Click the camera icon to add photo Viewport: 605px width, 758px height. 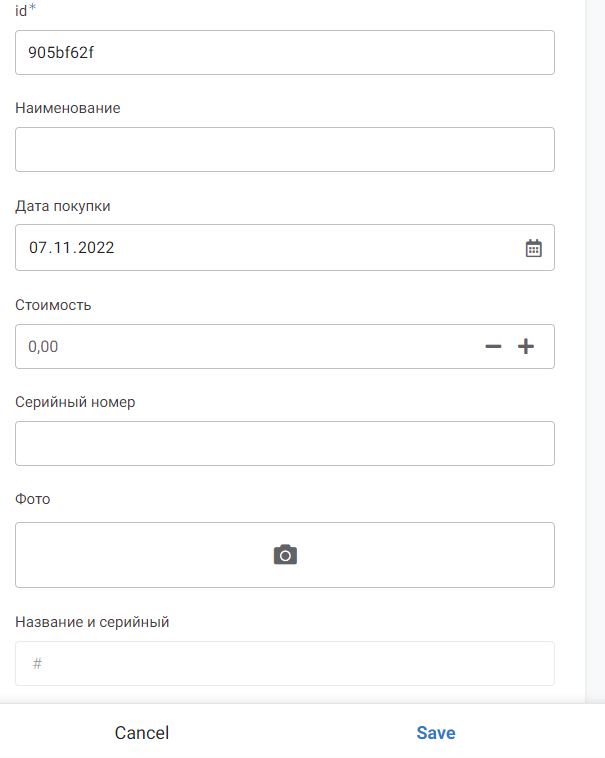[x=285, y=555]
